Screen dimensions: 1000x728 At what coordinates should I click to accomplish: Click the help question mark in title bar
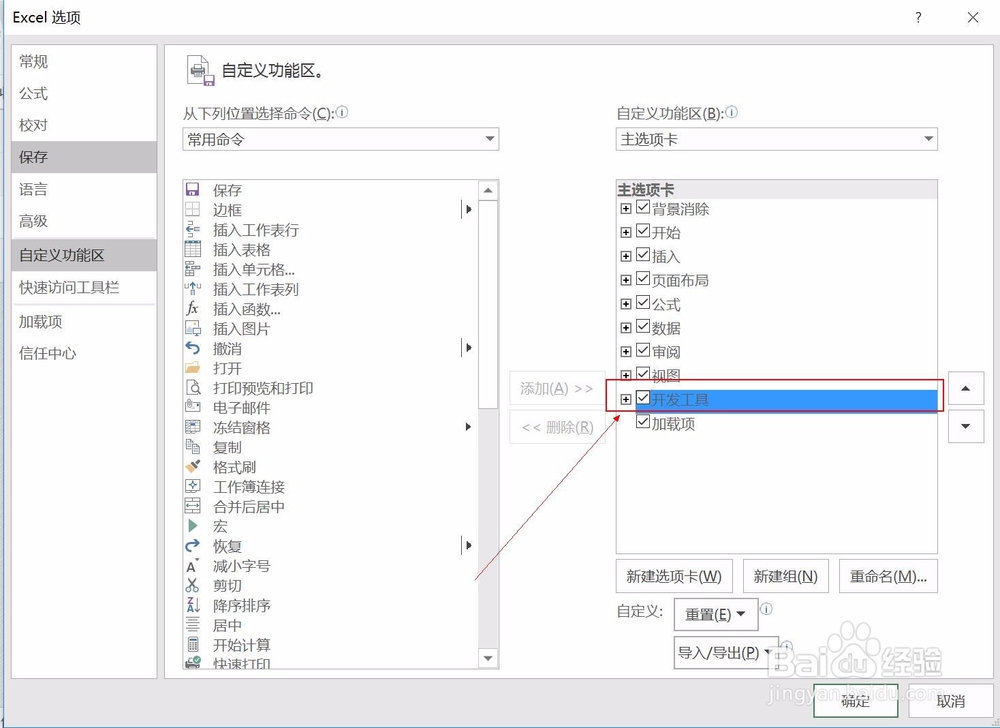[918, 17]
